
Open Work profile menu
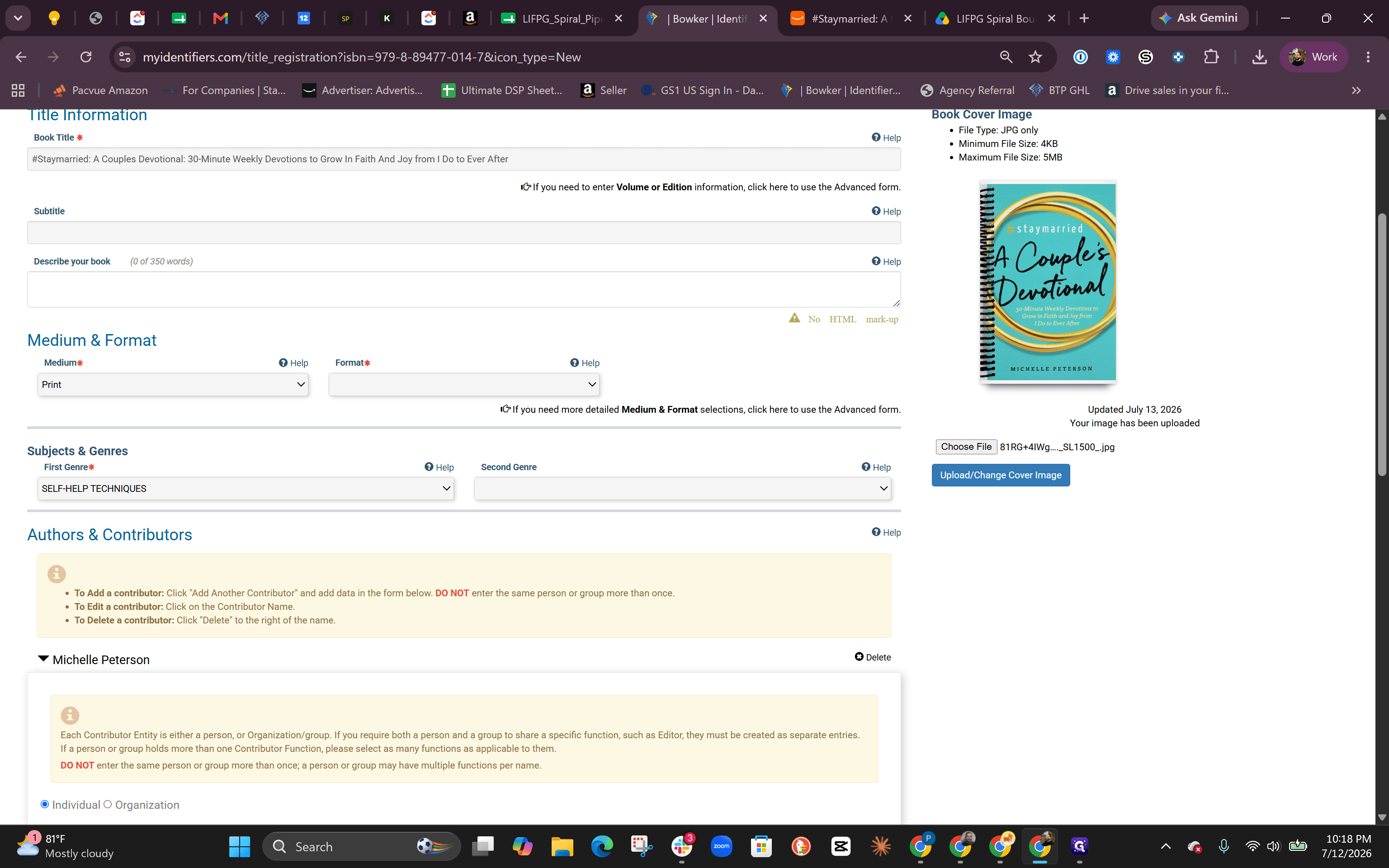click(1313, 57)
